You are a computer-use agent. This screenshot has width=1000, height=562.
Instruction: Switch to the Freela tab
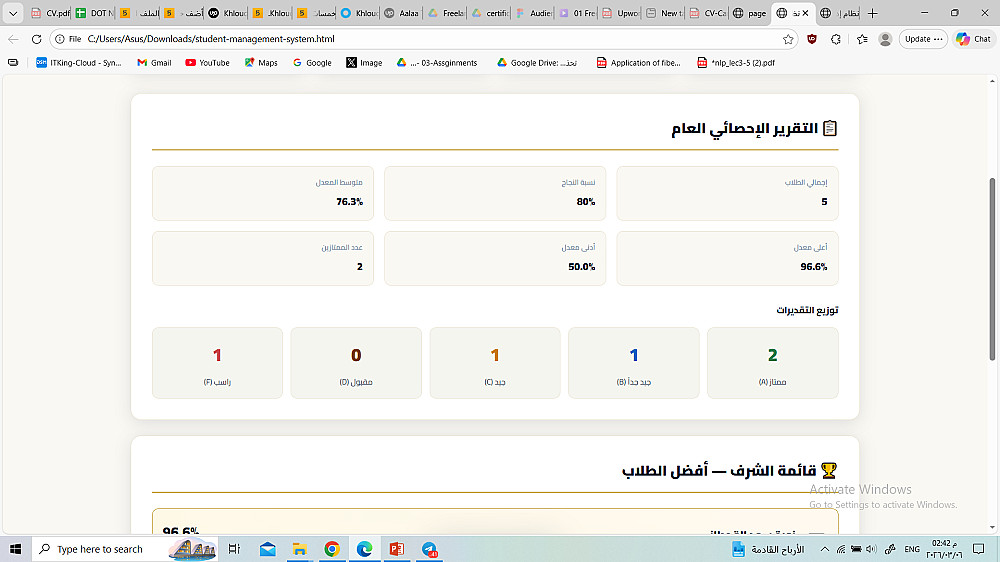pos(446,13)
